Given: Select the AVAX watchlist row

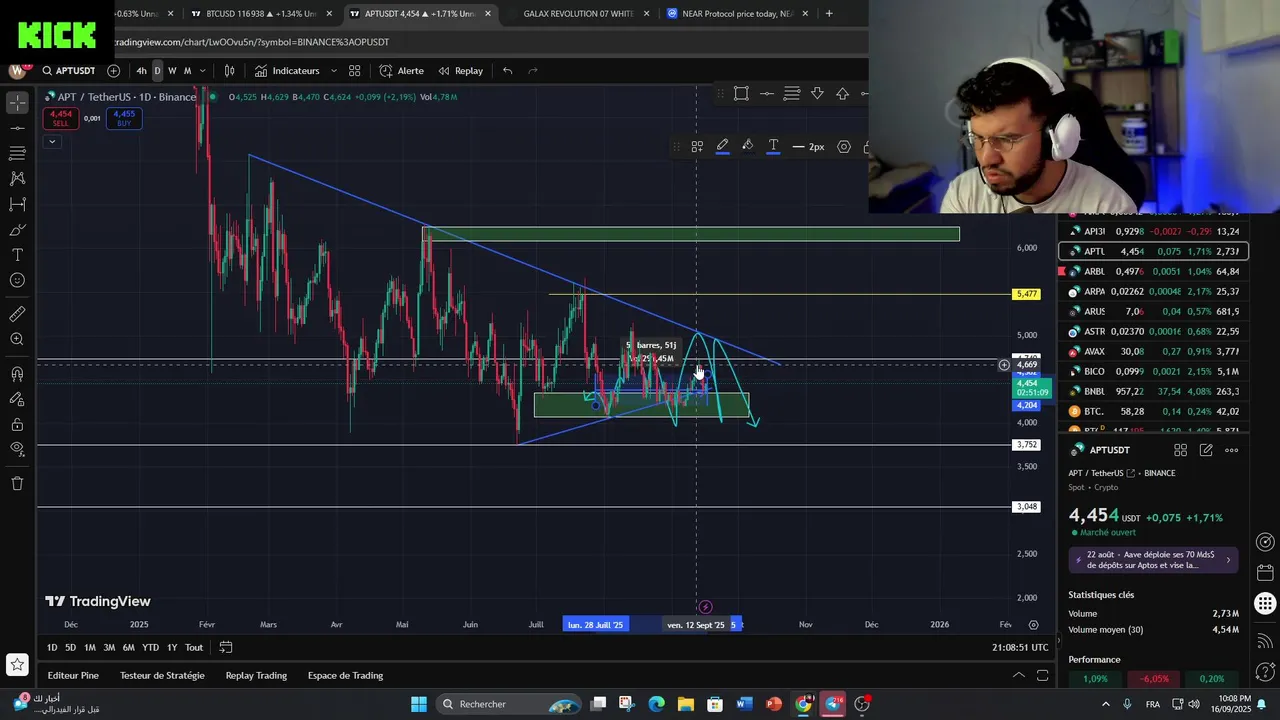Looking at the screenshot, I should [1154, 351].
